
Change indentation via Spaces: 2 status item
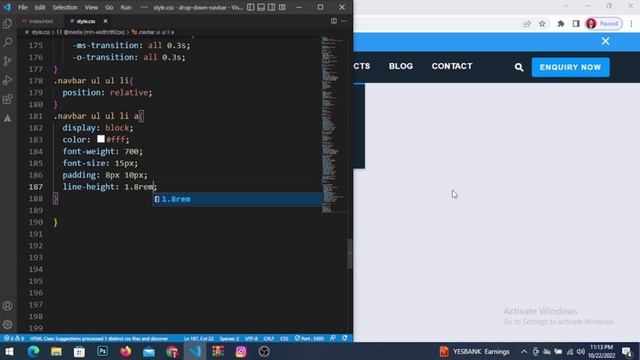(x=229, y=338)
